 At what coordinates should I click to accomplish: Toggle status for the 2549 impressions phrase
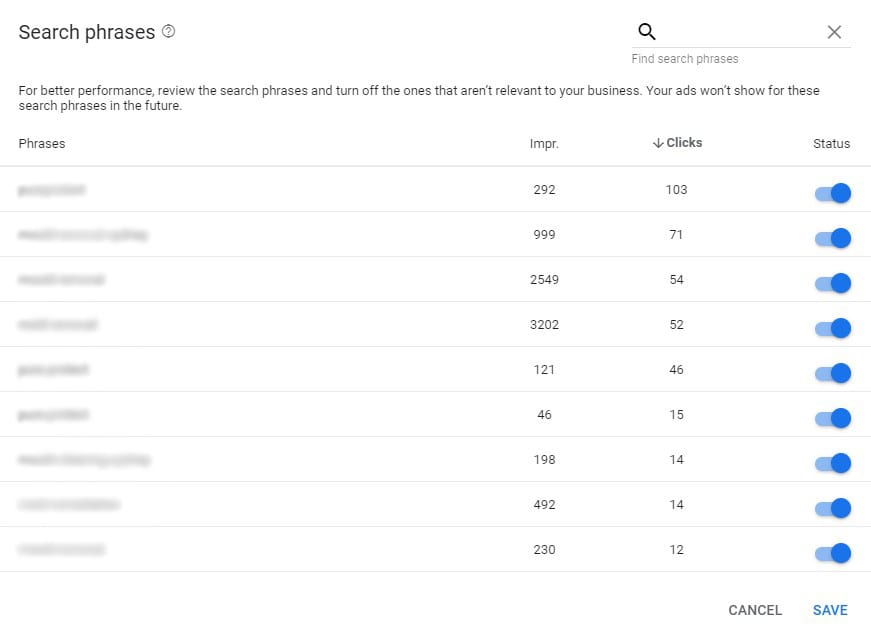833,283
